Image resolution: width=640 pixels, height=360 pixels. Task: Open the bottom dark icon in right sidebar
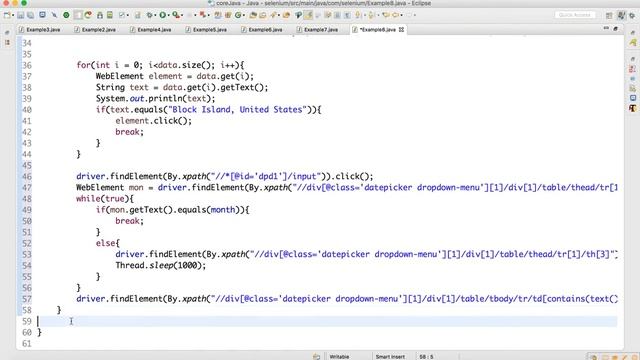coord(633,109)
